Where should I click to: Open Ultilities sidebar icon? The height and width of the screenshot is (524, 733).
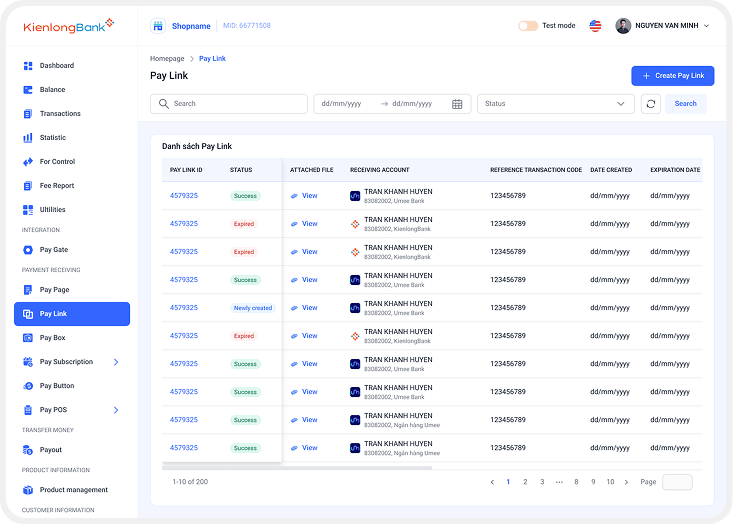(28, 210)
